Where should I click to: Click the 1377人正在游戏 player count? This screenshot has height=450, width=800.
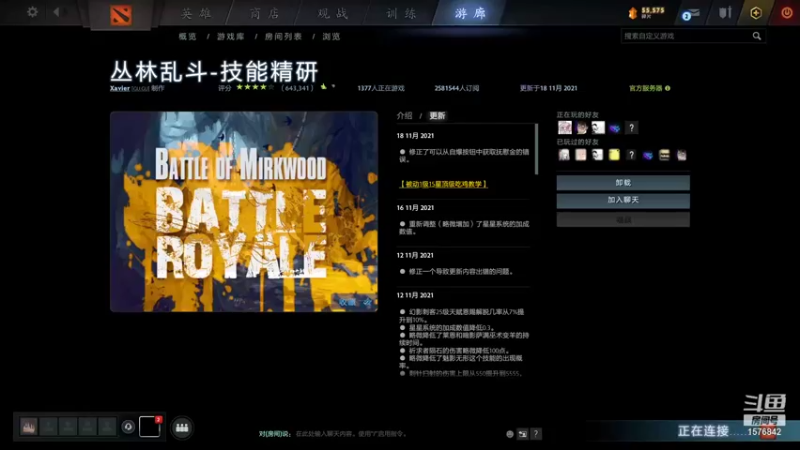click(x=381, y=88)
